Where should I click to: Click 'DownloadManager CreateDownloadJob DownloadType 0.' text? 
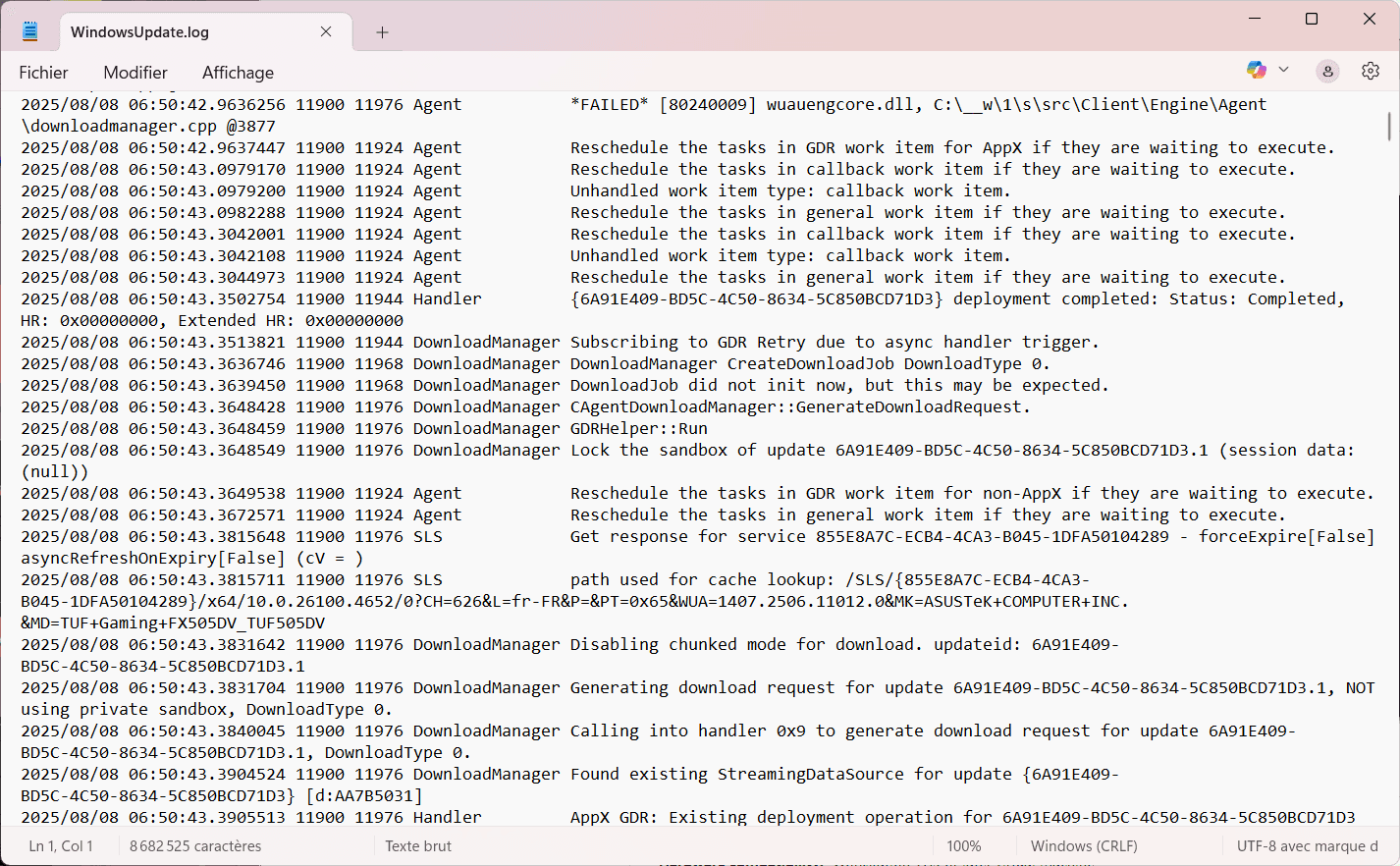(x=811, y=363)
